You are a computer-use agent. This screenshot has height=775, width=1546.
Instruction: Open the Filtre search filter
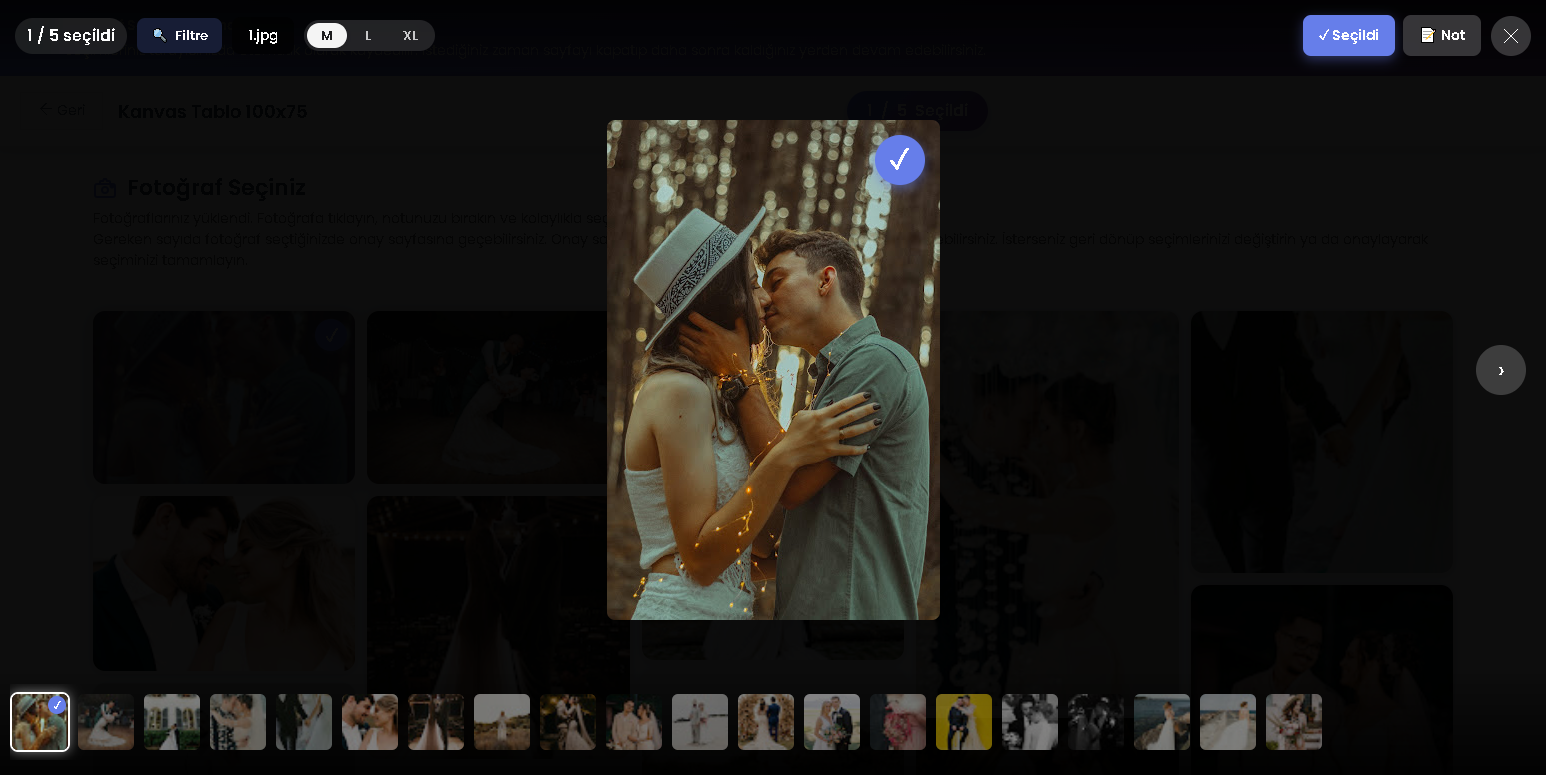click(180, 36)
